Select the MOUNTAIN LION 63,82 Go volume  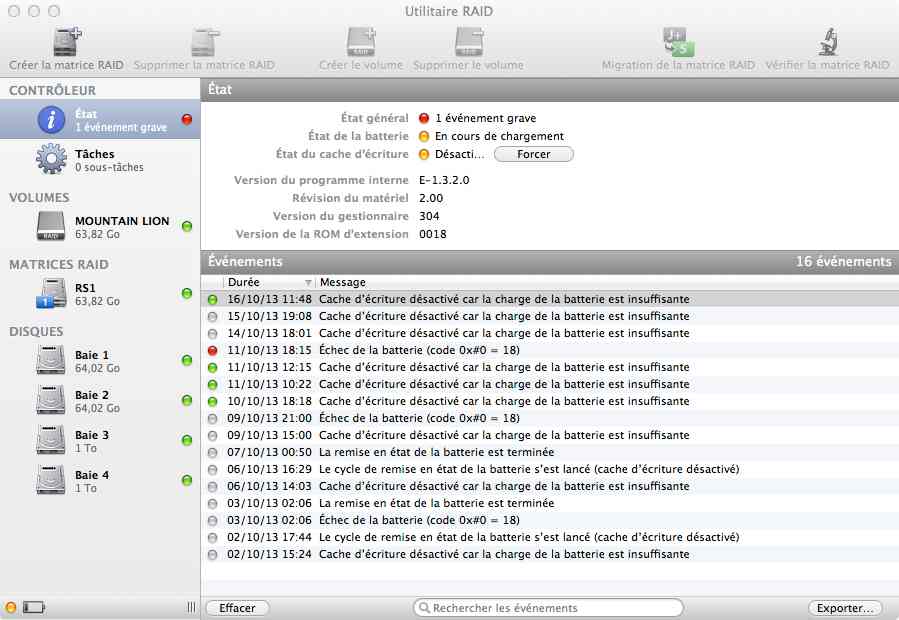(100, 227)
